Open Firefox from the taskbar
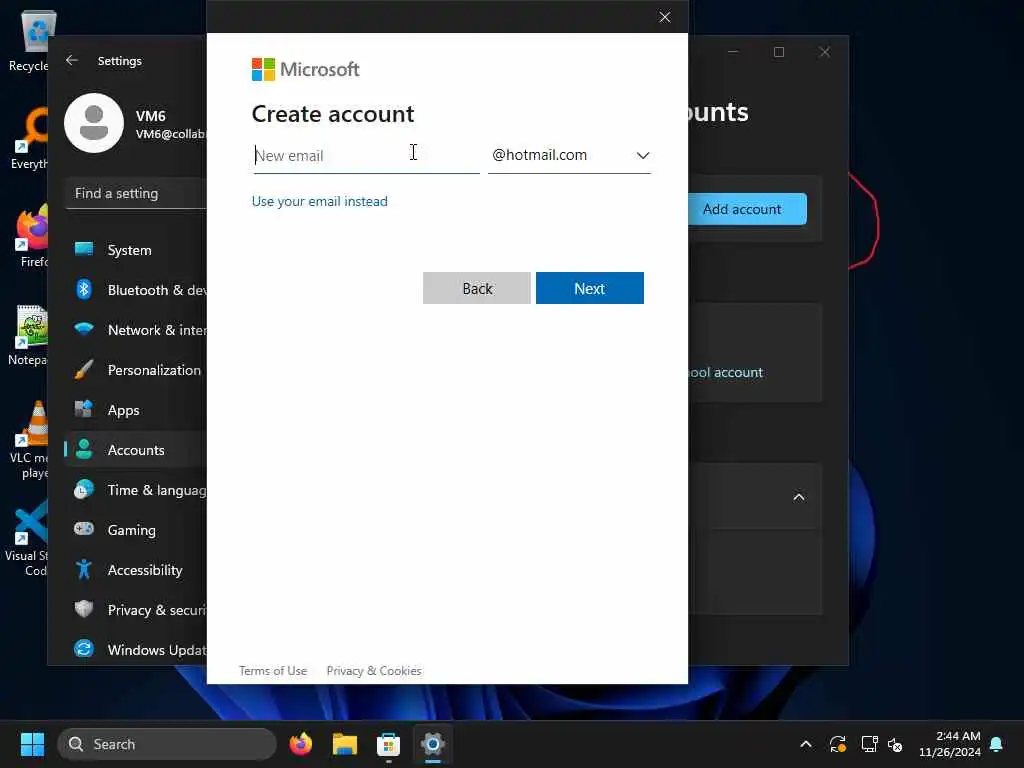1024x768 pixels. point(300,744)
